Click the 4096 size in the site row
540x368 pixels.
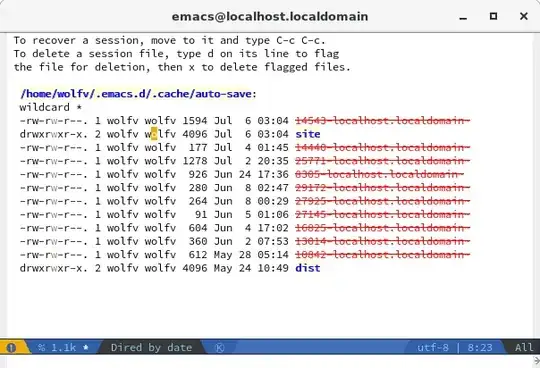[195, 134]
